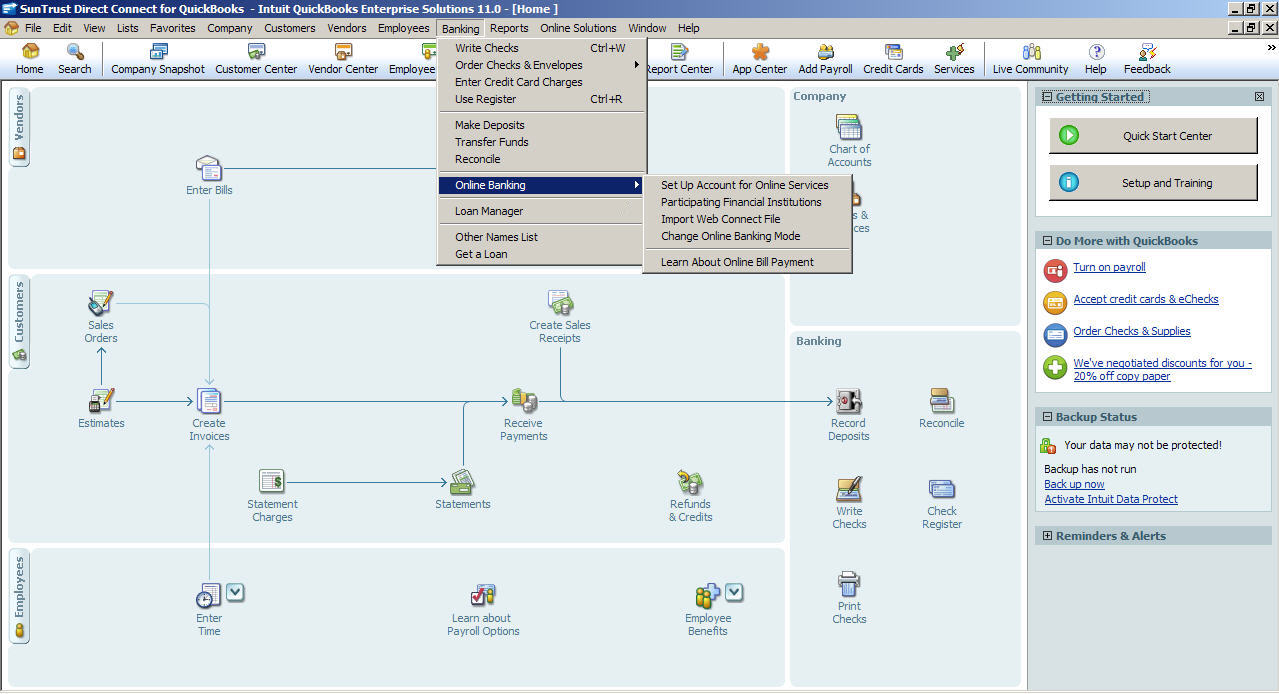Select Write Checks from Banking menu
Screen dimensions: 1279x694
coord(542,48)
